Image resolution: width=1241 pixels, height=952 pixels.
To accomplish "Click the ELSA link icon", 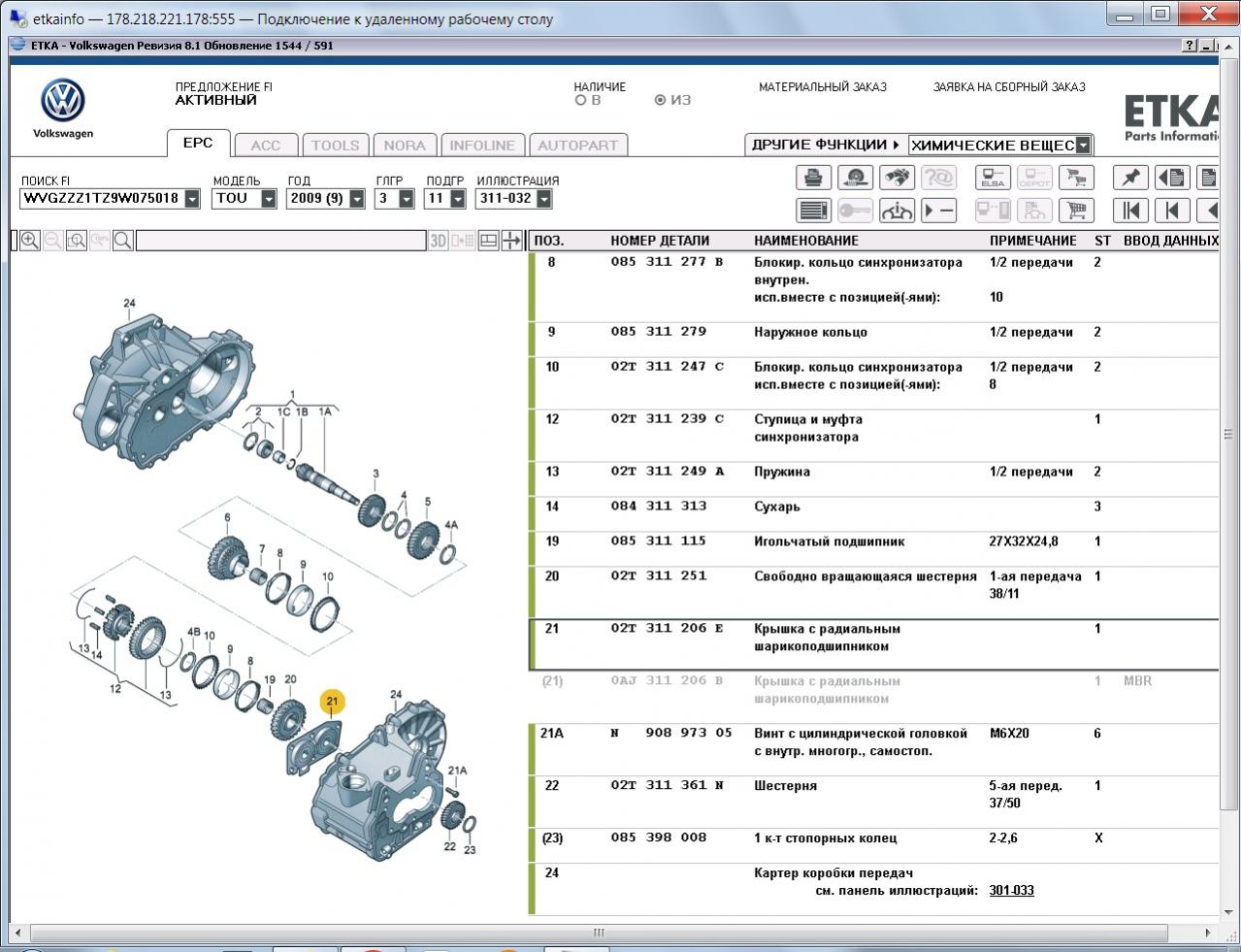I will (x=993, y=178).
